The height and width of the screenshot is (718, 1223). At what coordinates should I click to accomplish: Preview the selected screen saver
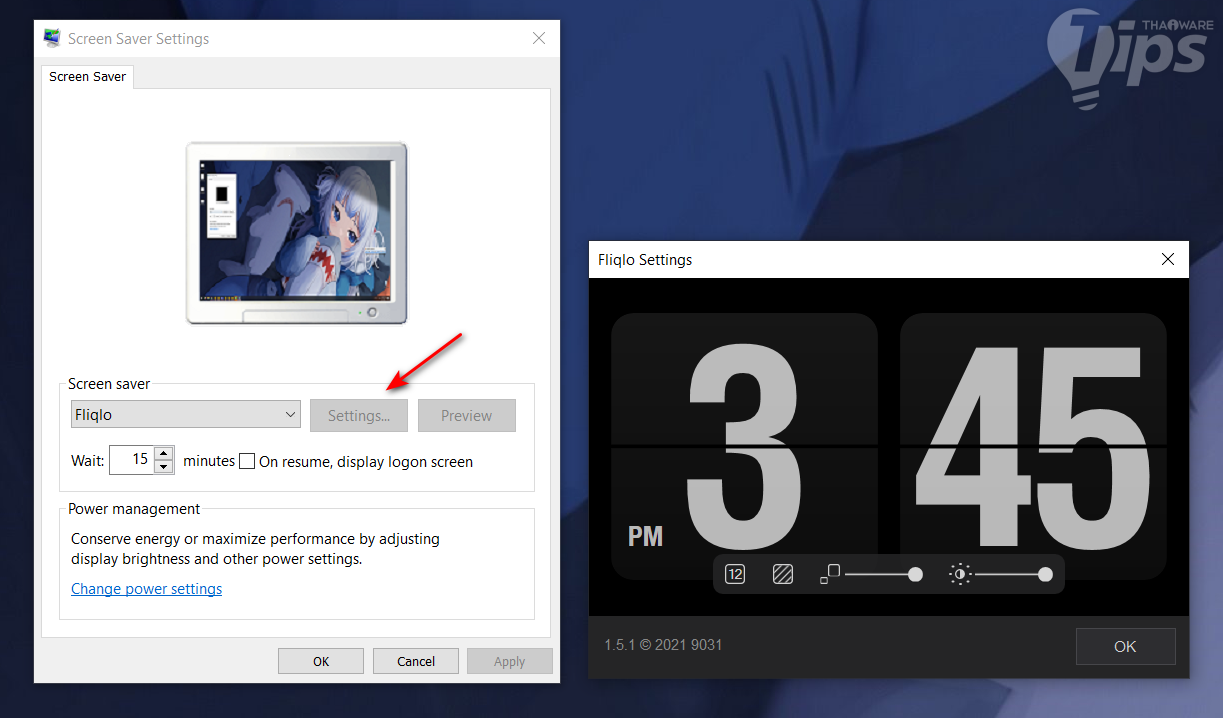tap(467, 416)
